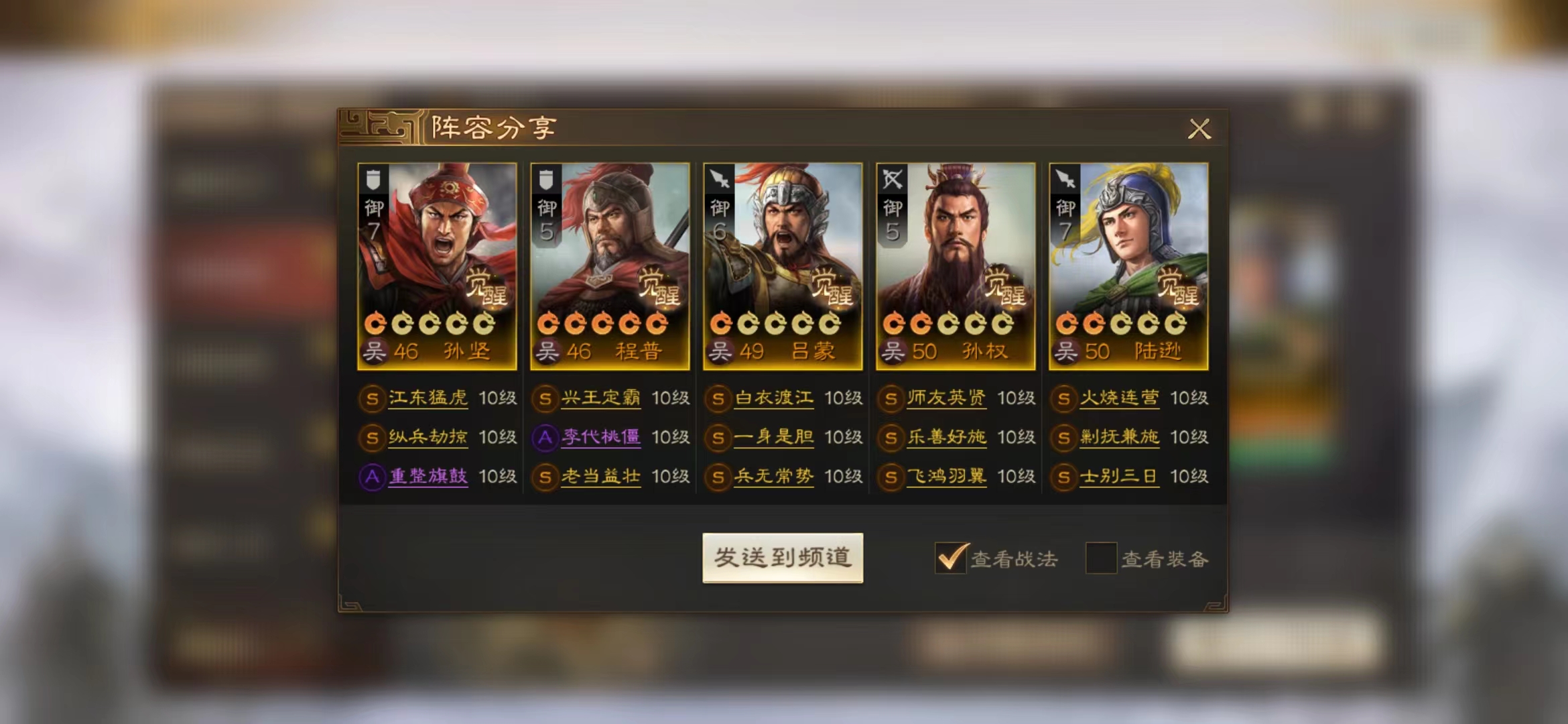Click the 兴王定霸 skill name

pos(601,398)
